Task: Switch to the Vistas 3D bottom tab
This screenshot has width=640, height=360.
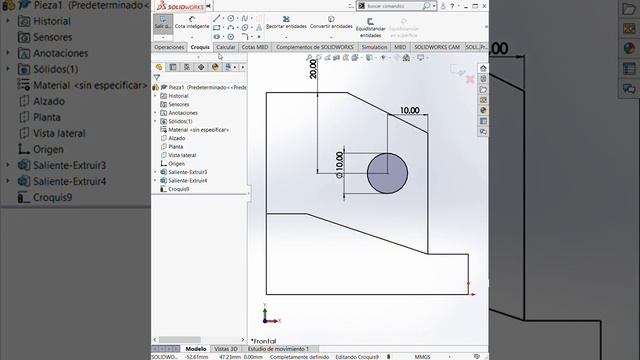Action: [226, 349]
